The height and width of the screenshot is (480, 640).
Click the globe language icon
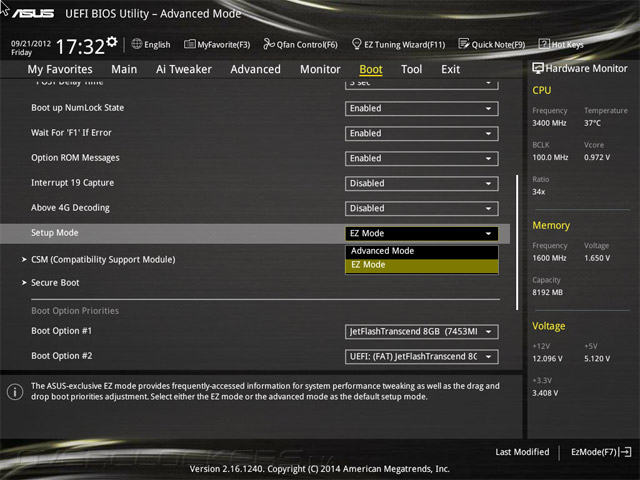pyautogui.click(x=137, y=44)
